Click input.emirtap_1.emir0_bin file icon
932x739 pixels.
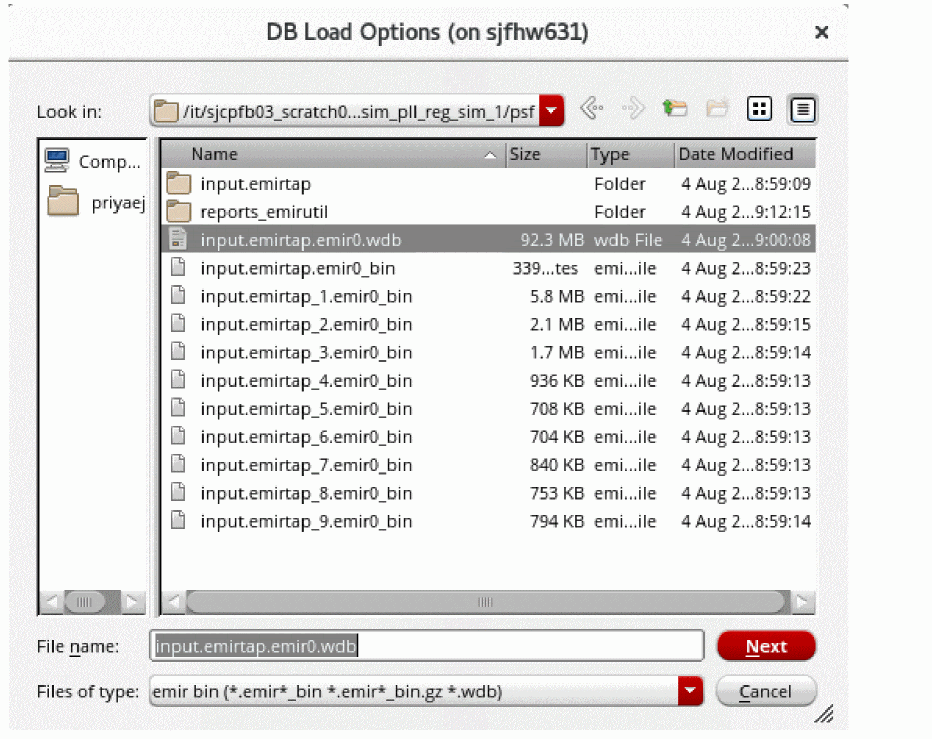(x=178, y=295)
